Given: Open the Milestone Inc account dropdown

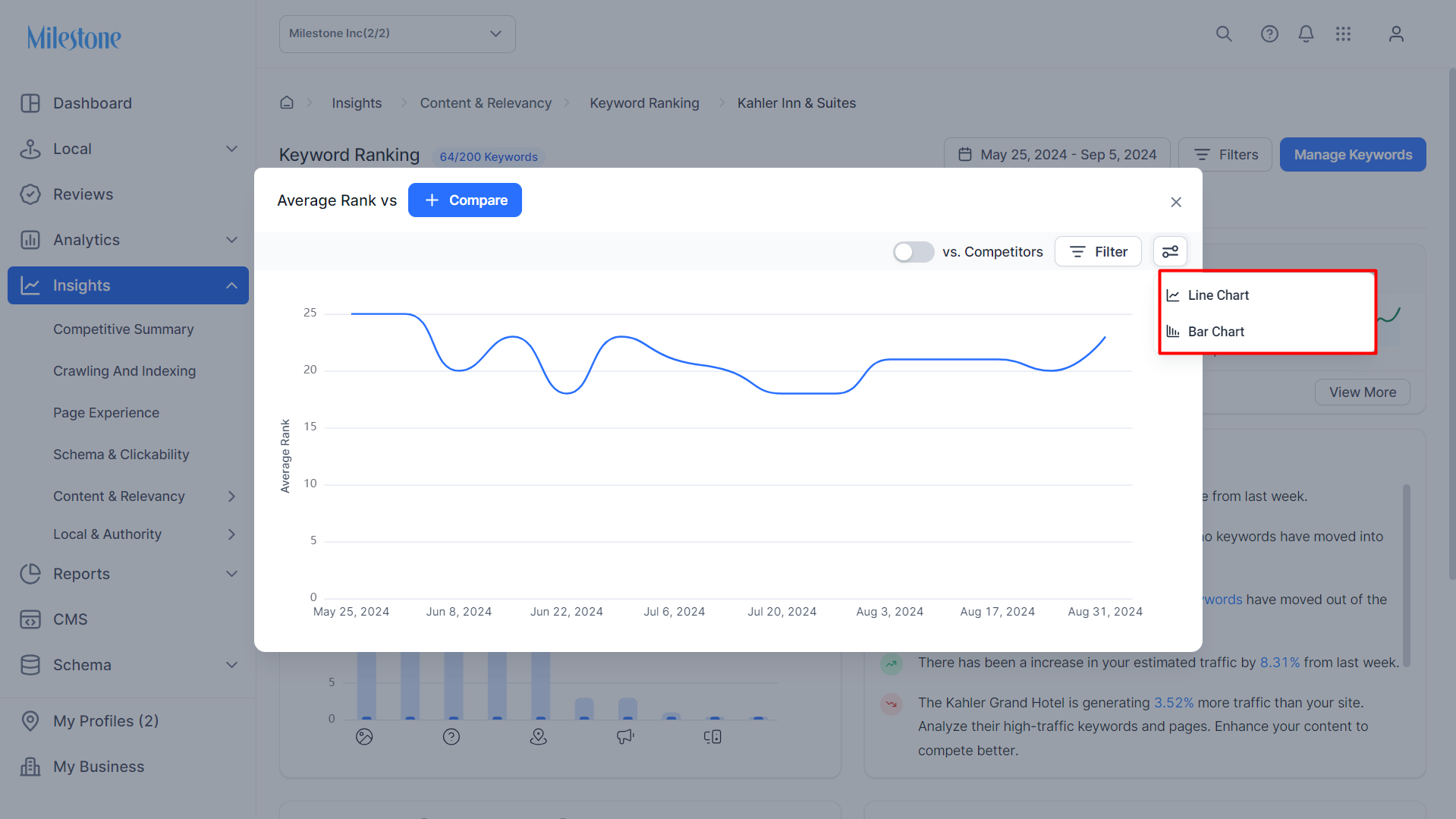Looking at the screenshot, I should 398,34.
